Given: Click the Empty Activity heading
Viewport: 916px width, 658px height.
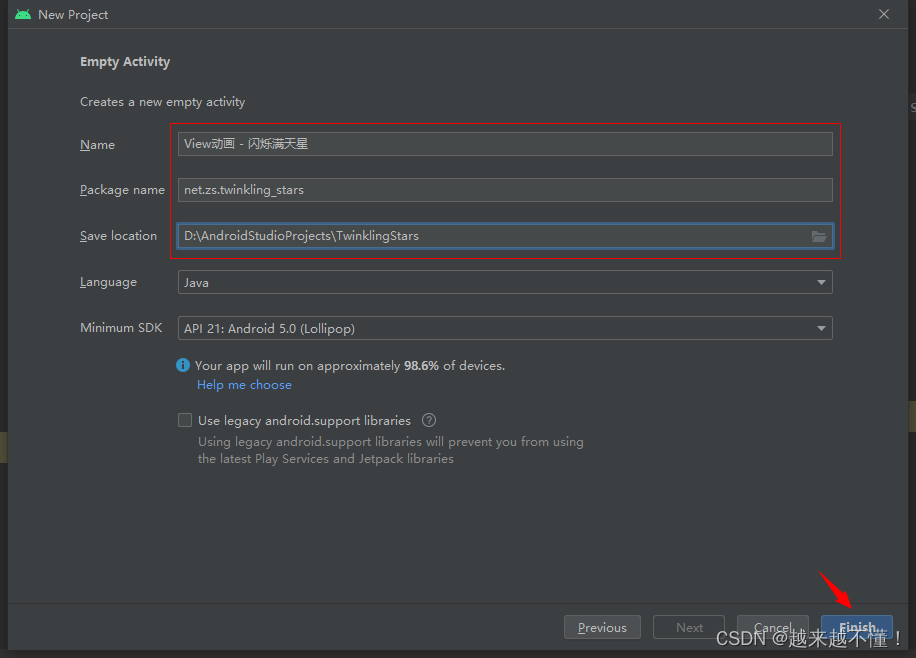Looking at the screenshot, I should 125,62.
